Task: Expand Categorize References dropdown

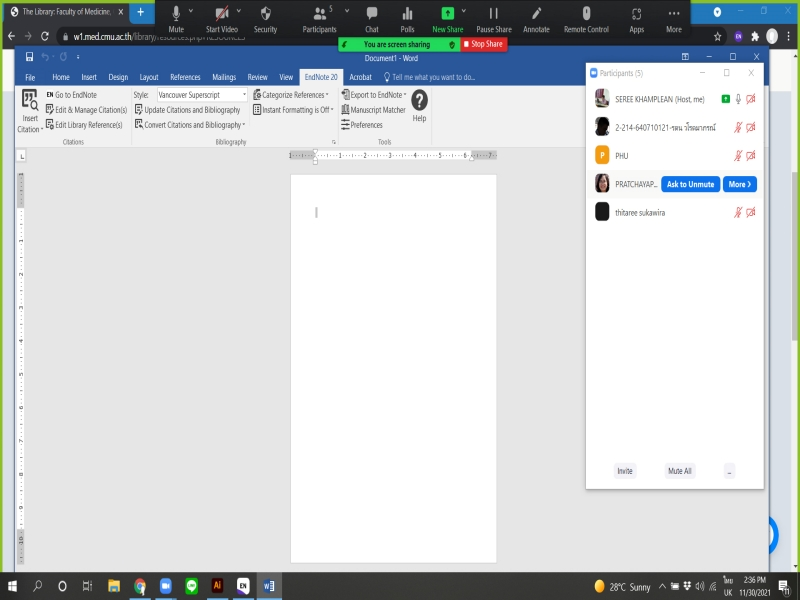Action: pyautogui.click(x=294, y=95)
